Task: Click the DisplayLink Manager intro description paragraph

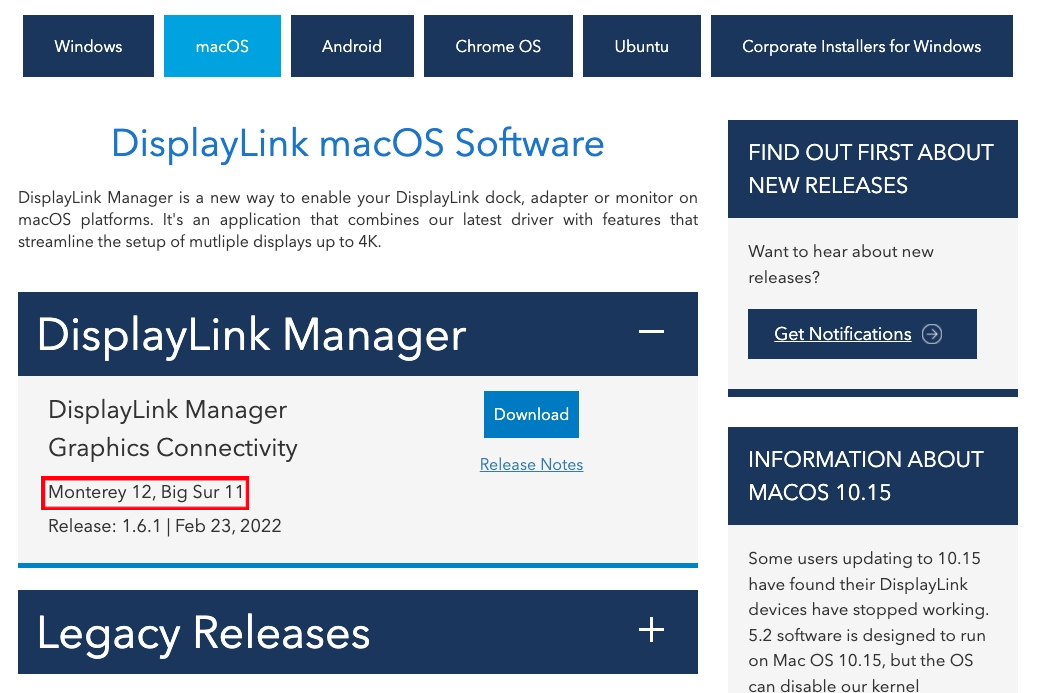Action: tap(358, 220)
